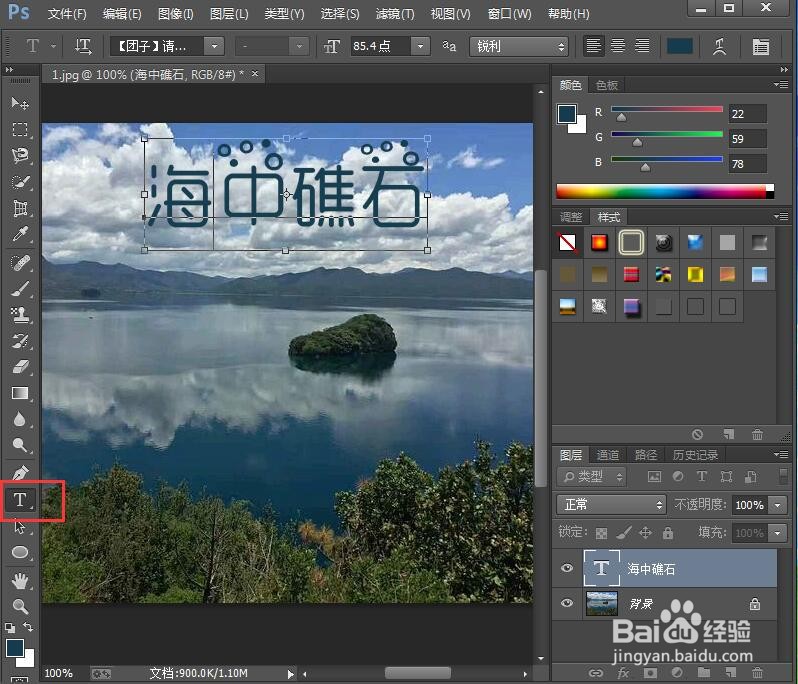Switch to the 历史记录 tab
Viewport: 798px width, 684px height.
[x=695, y=454]
